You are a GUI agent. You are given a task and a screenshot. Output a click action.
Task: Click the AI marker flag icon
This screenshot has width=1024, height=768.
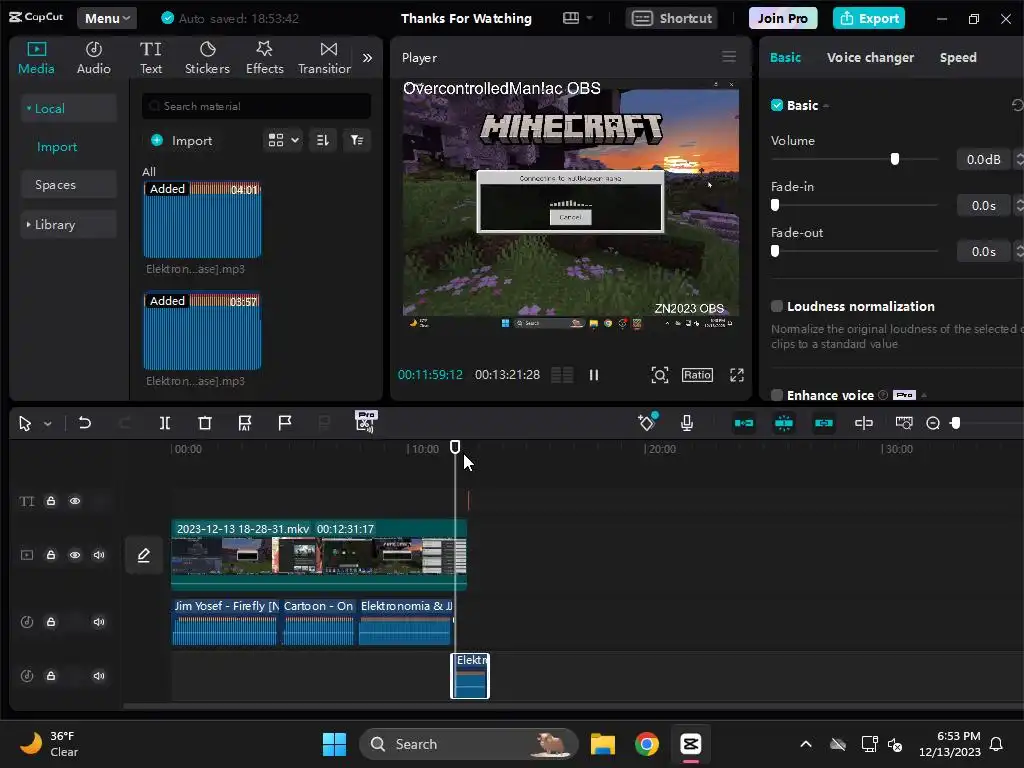tap(245, 423)
